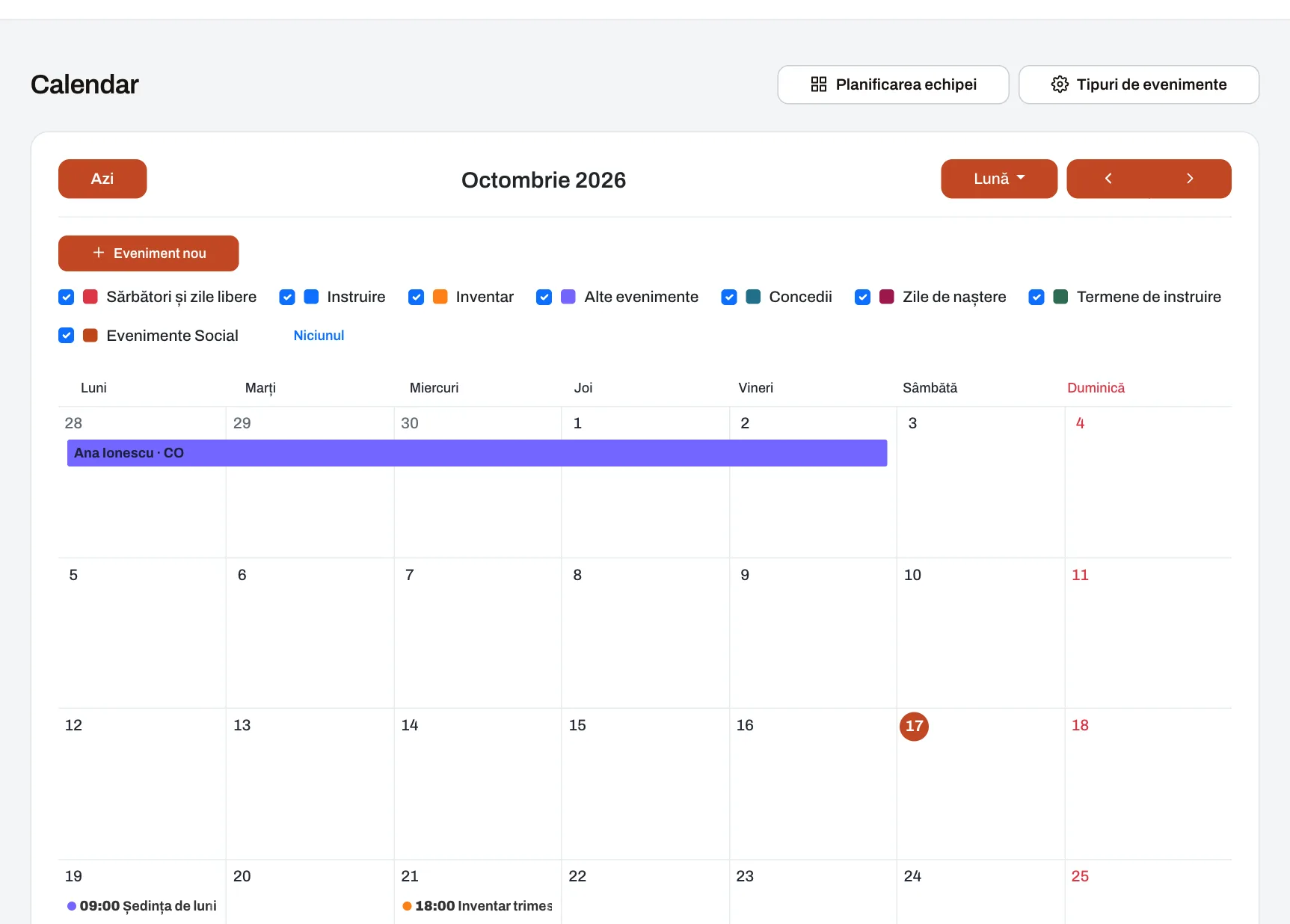Select day 29 of previous month

(x=242, y=423)
